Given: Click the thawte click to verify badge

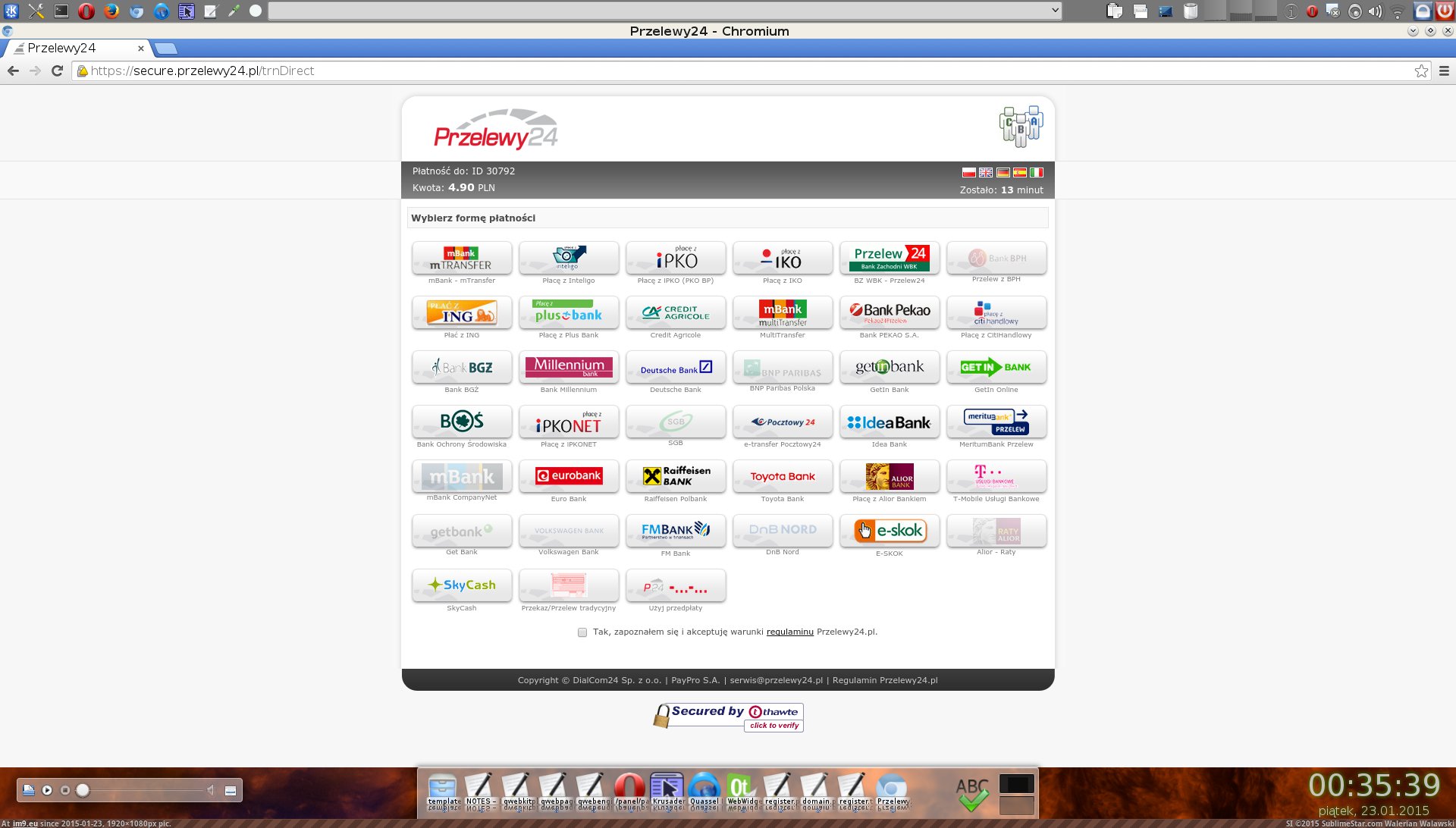Looking at the screenshot, I should pyautogui.click(x=773, y=726).
